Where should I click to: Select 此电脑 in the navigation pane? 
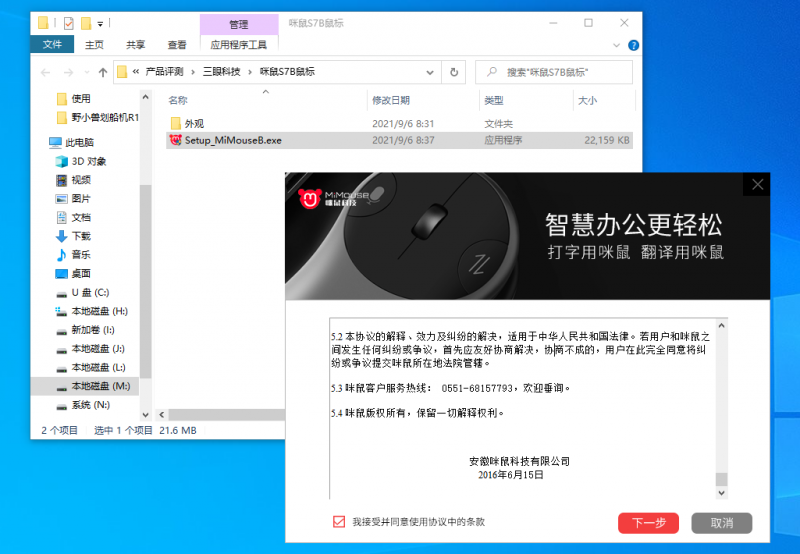71,142
